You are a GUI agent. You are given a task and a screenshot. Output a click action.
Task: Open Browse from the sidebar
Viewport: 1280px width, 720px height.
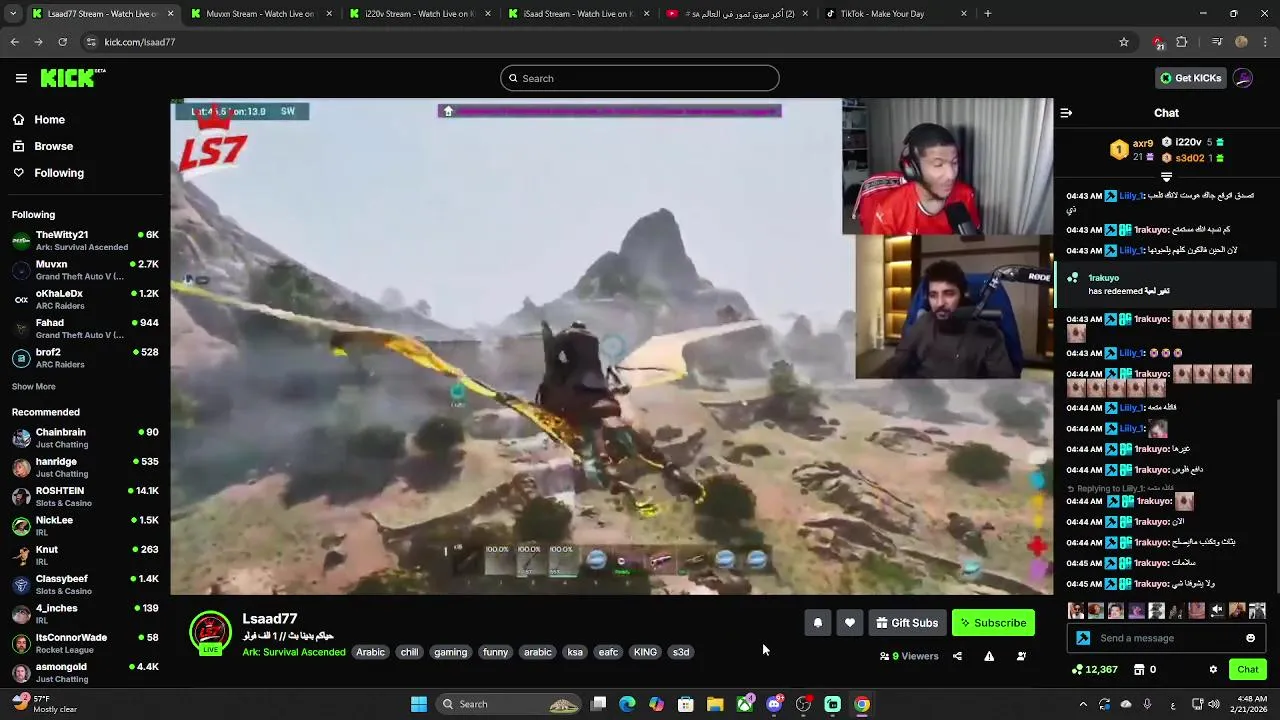coord(42,146)
